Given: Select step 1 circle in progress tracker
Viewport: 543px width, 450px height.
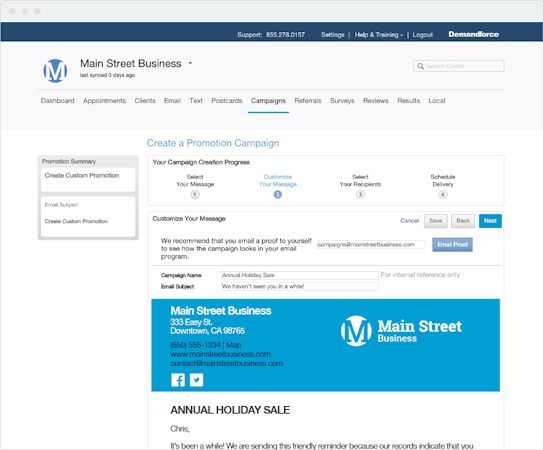Looking at the screenshot, I should tap(195, 195).
